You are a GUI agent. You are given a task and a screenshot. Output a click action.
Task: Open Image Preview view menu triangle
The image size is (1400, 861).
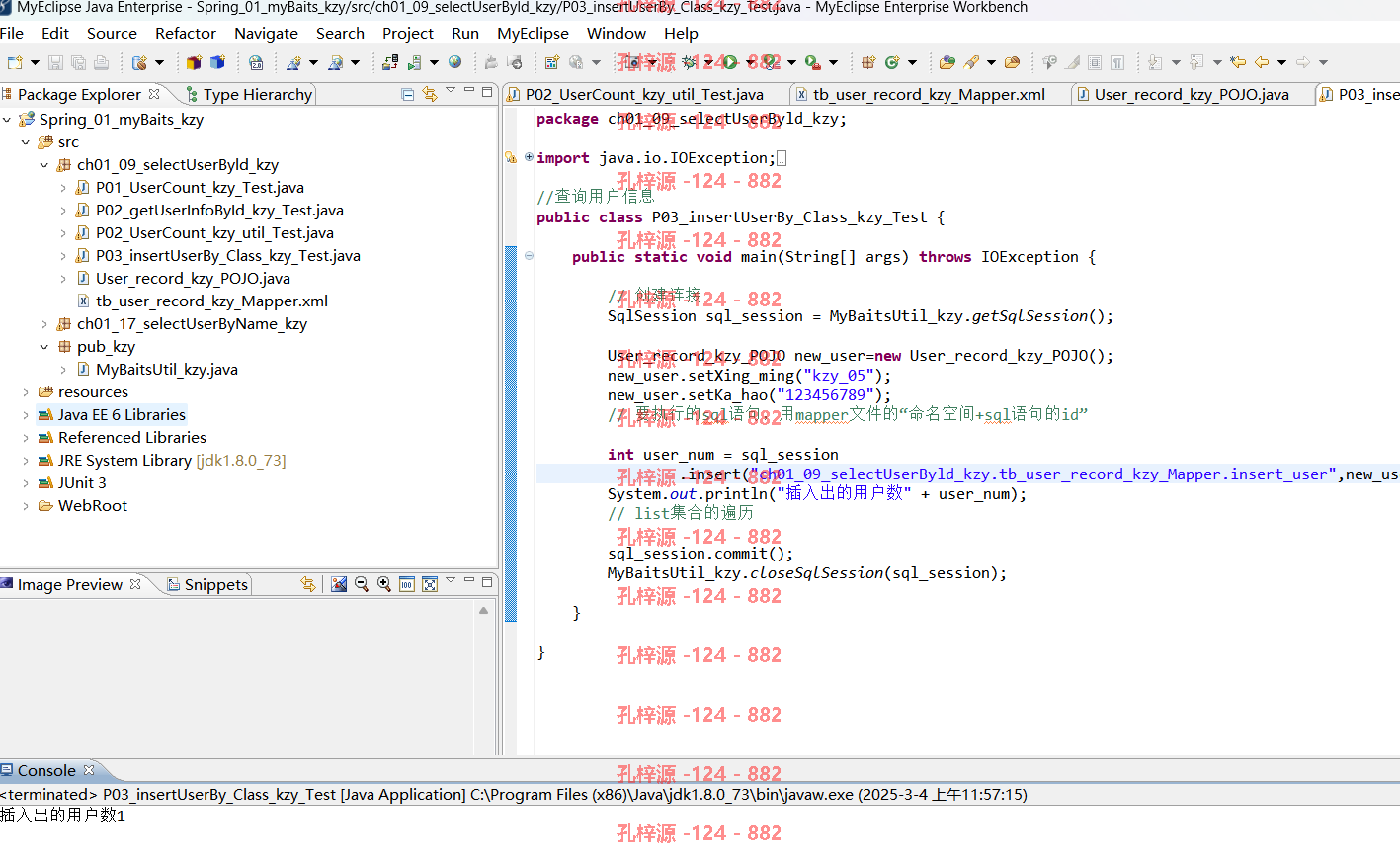pyautogui.click(x=451, y=580)
